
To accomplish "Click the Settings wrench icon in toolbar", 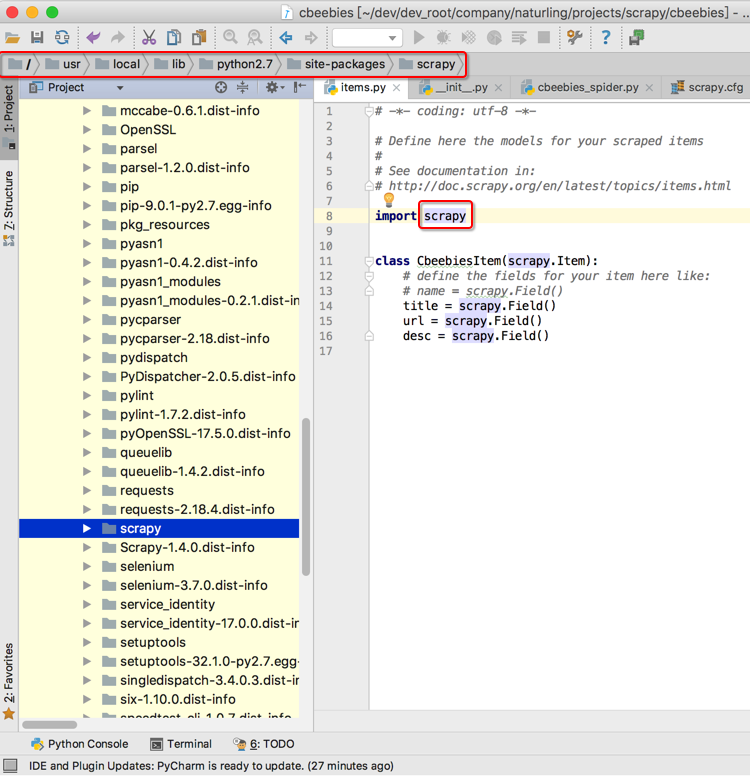I will coord(574,38).
